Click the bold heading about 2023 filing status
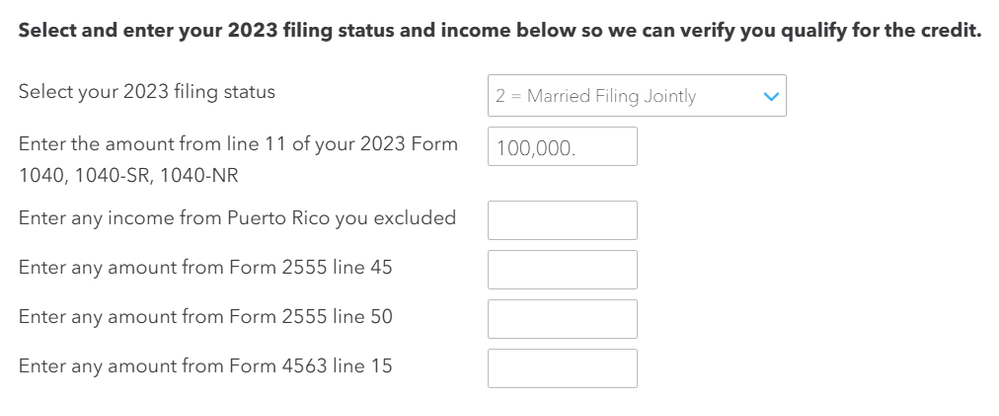The image size is (999, 416). coord(499,30)
